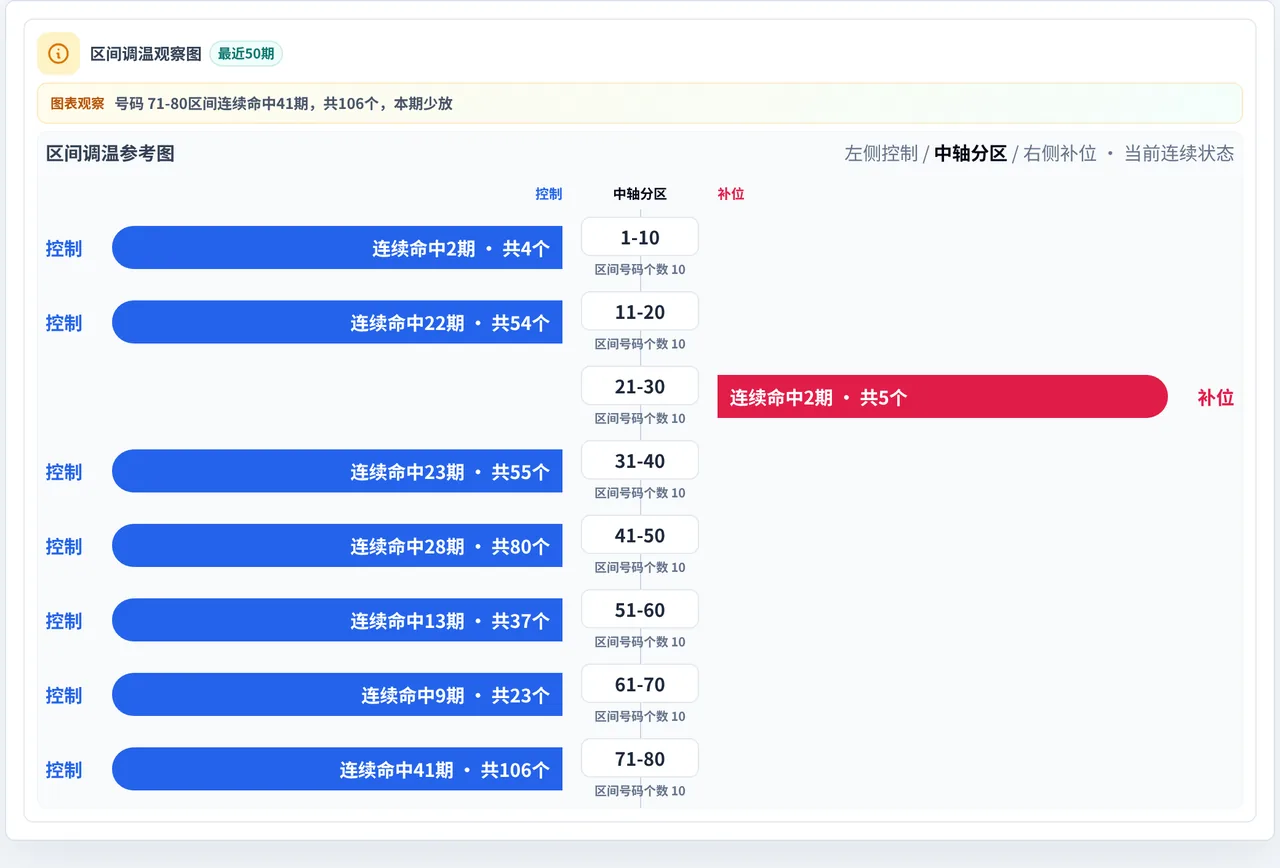Screen dimensions: 1280x868
Task: Click the red bar 连续命中2期 · 共5个
Action: 942,397
